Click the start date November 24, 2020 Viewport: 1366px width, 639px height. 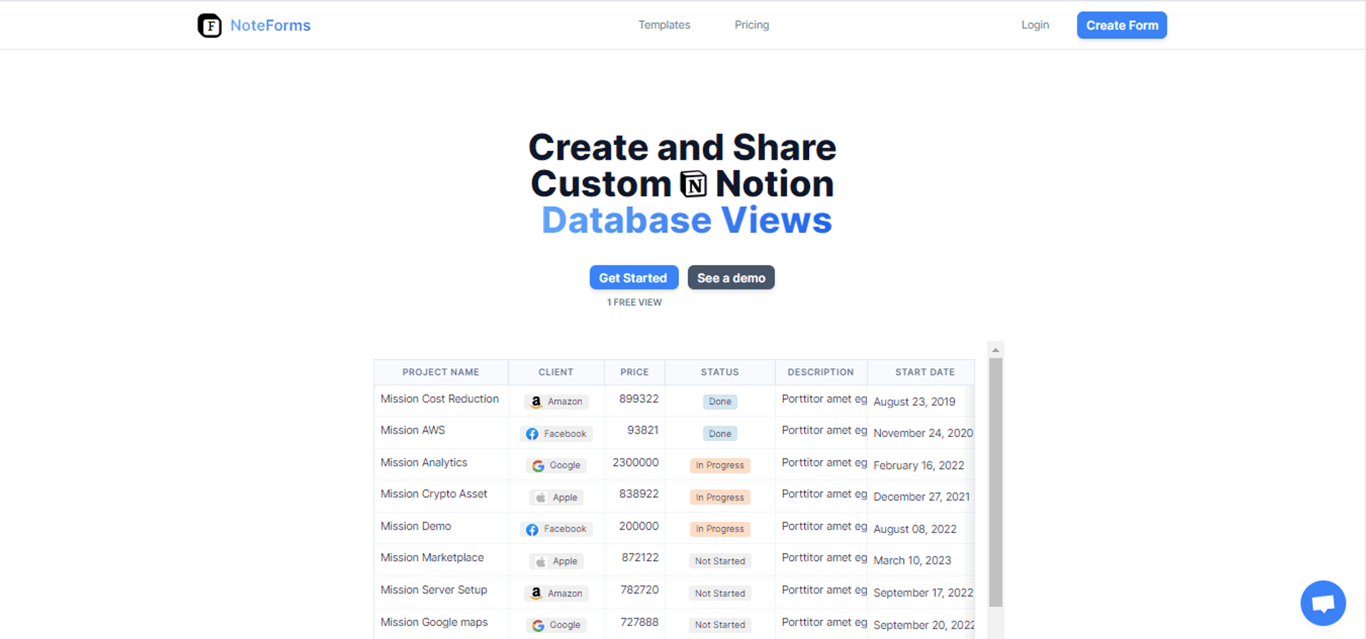pyautogui.click(x=923, y=434)
